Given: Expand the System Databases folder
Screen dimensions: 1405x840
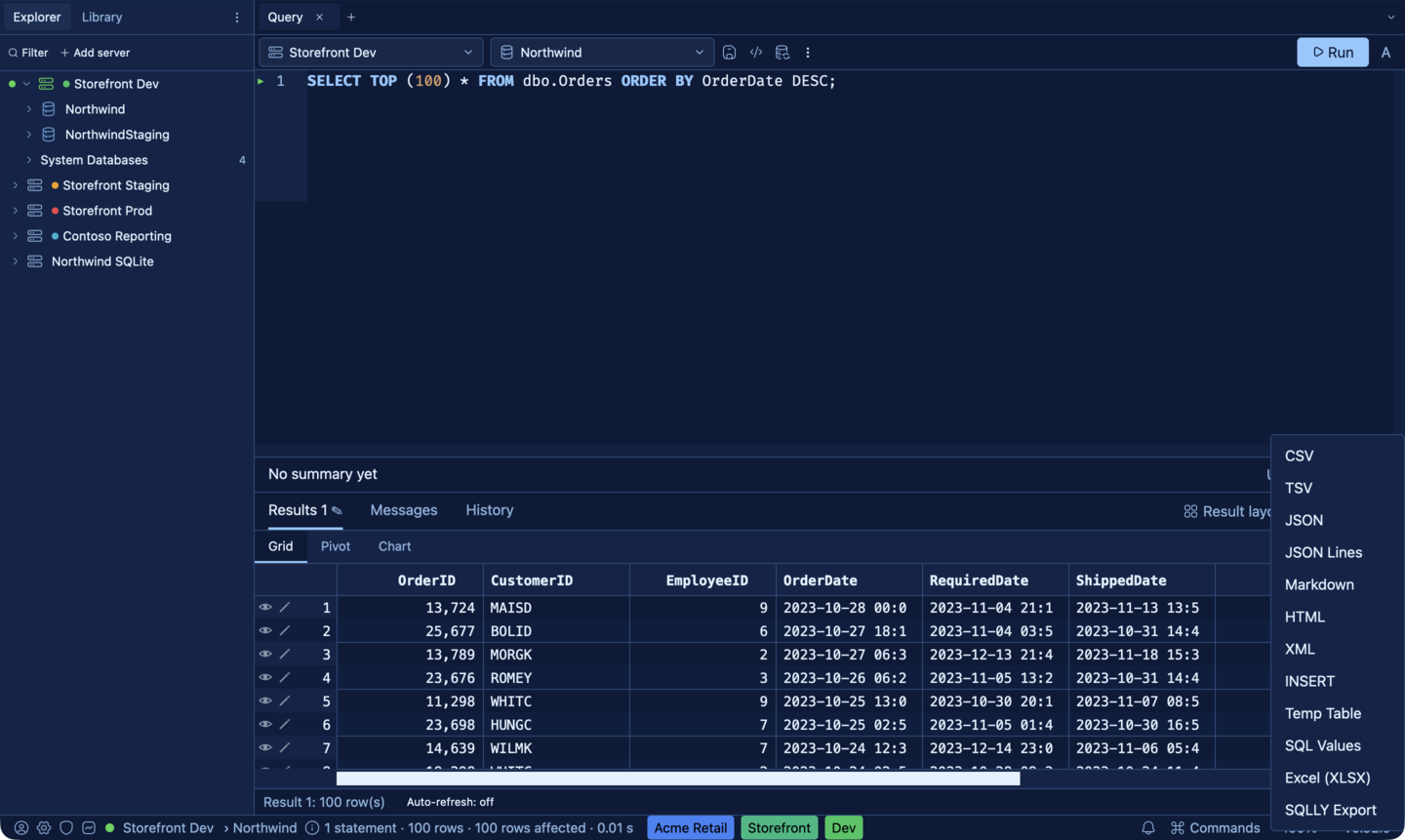Looking at the screenshot, I should point(29,160).
